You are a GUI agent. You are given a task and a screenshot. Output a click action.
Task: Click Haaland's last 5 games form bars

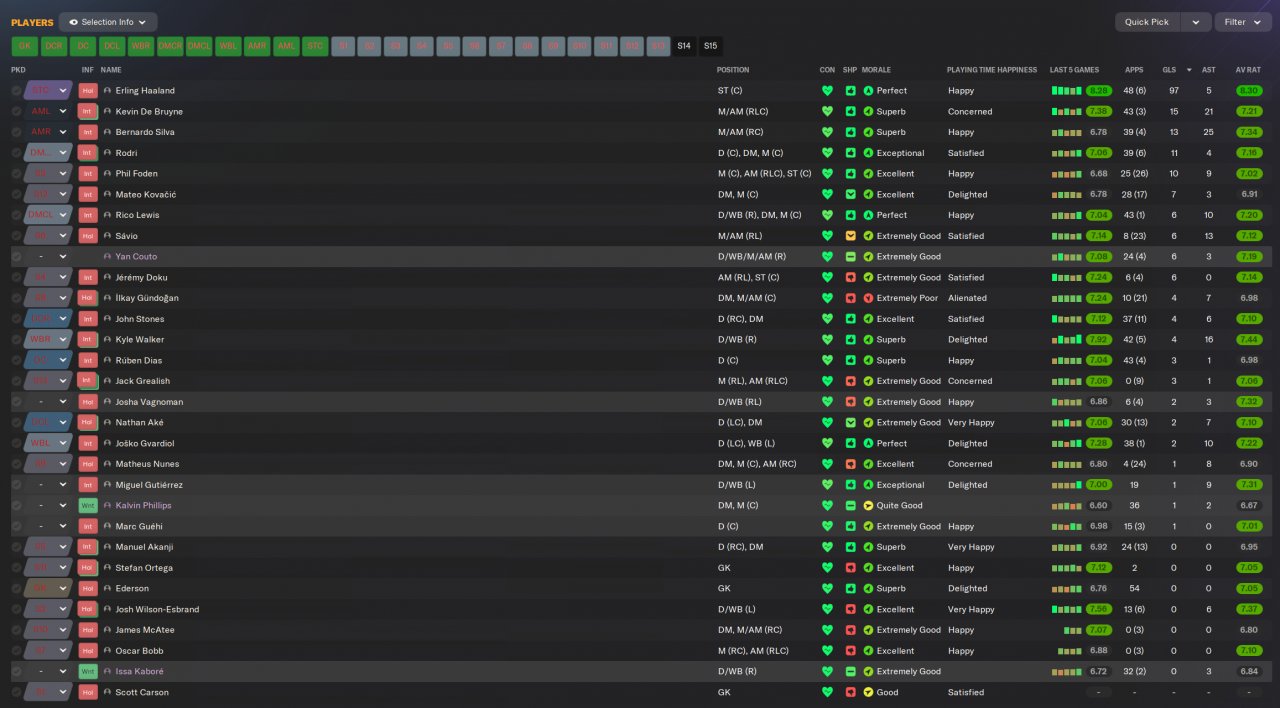[x=1067, y=91]
